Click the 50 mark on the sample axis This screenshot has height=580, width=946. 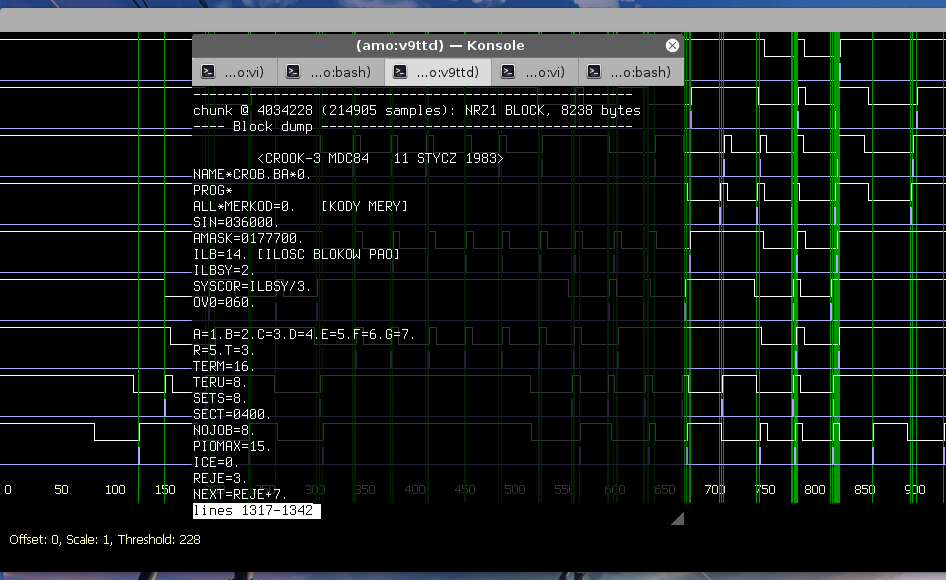click(x=61, y=490)
